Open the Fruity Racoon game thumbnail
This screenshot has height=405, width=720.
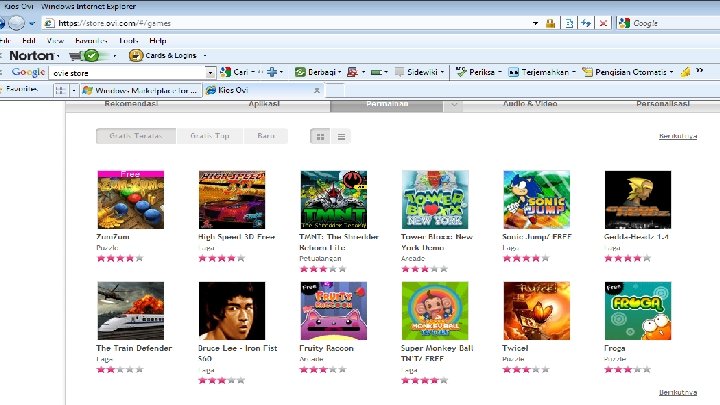[x=334, y=311]
